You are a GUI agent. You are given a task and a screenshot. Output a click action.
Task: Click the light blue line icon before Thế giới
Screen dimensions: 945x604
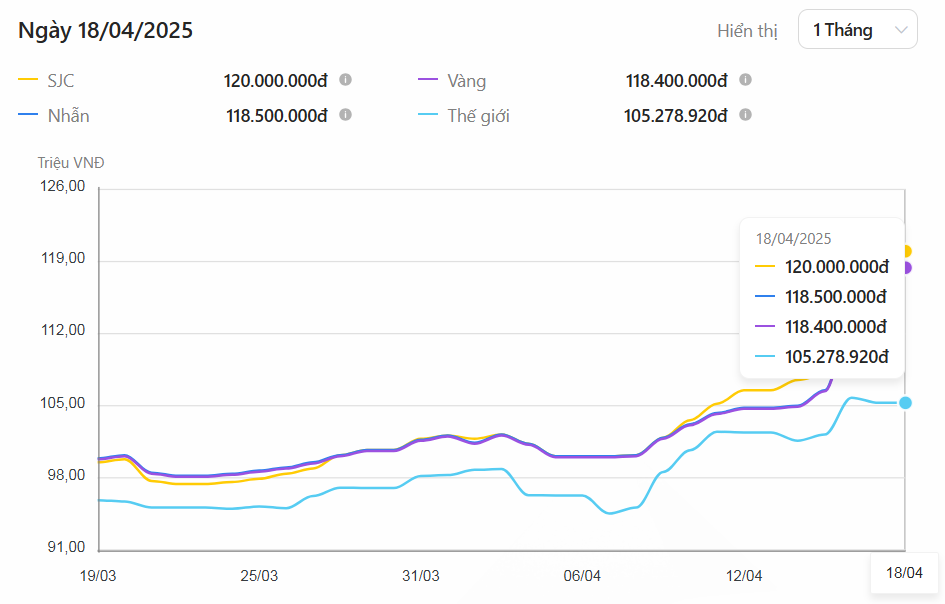[428, 115]
